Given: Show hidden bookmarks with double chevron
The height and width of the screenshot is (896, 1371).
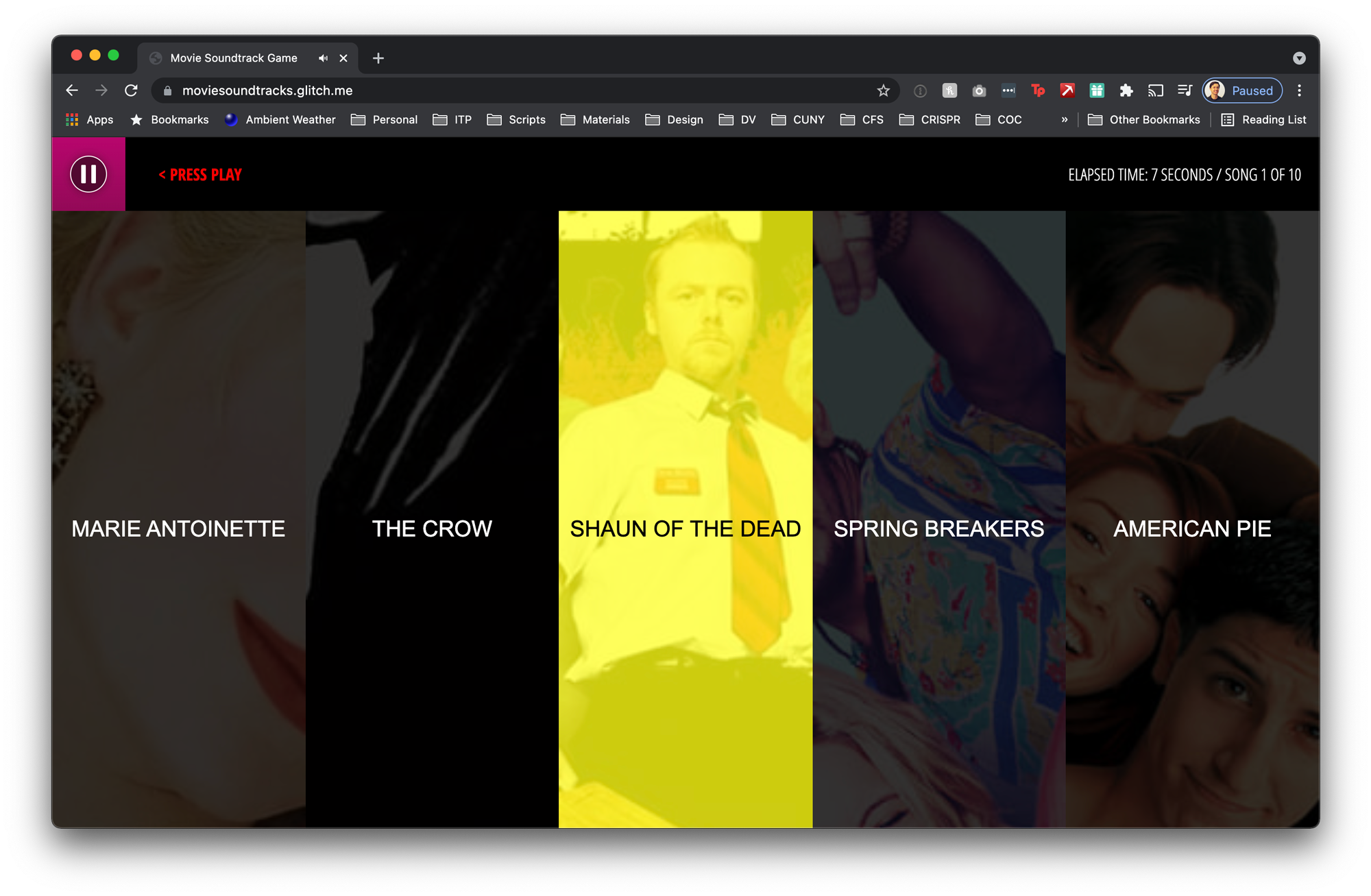Looking at the screenshot, I should point(1065,120).
